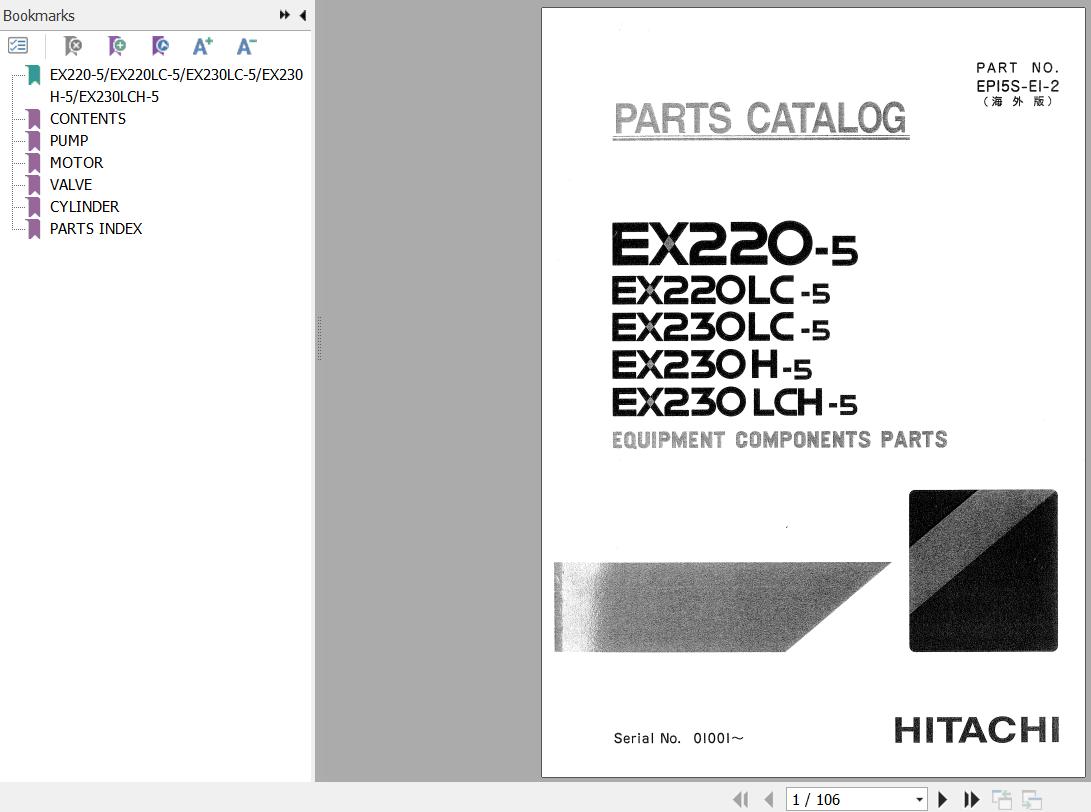
Task: Open the page number dropdown arrow
Action: [920, 799]
